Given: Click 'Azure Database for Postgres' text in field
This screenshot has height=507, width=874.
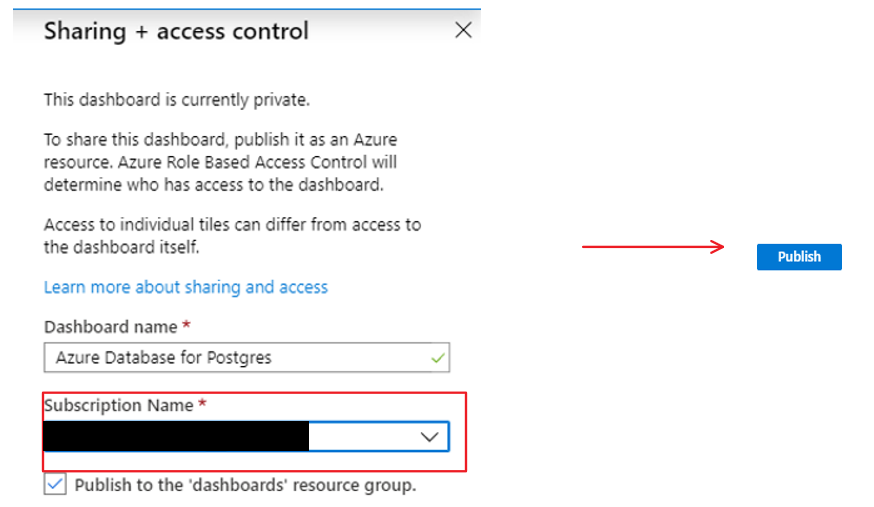Looking at the screenshot, I should click(163, 357).
